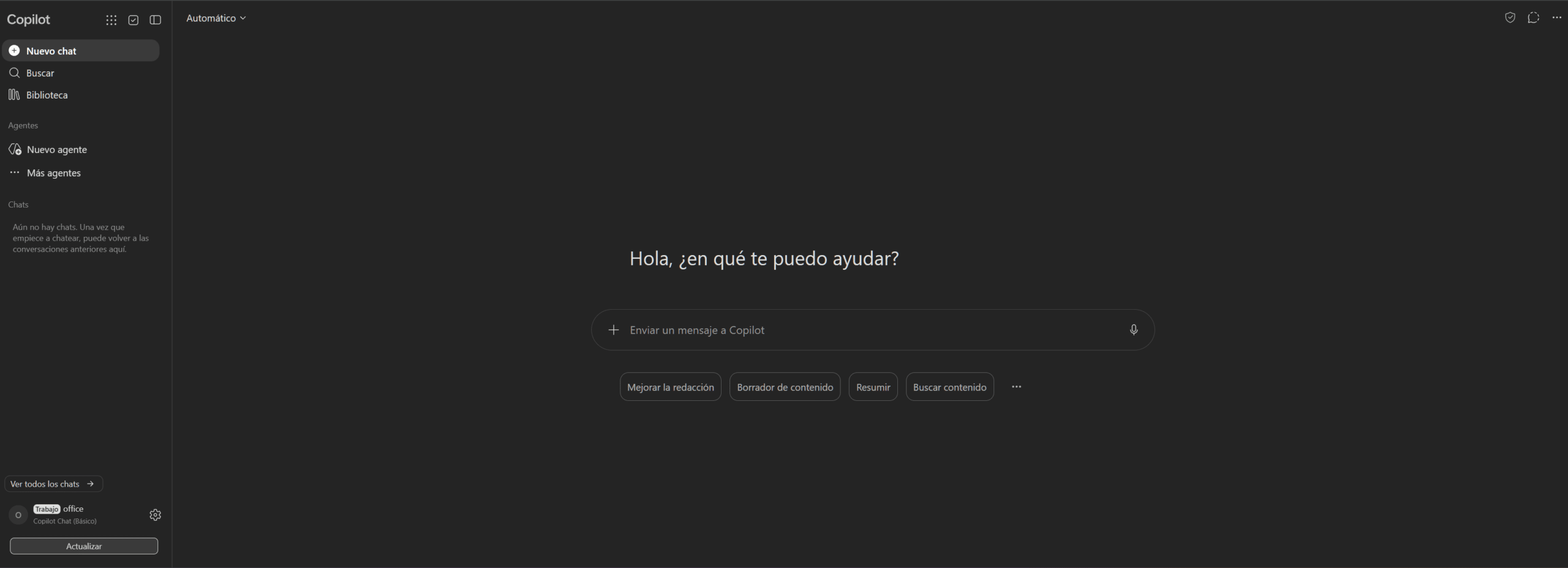This screenshot has height=568, width=1568.
Task: Show Más agentes
Action: (81, 173)
